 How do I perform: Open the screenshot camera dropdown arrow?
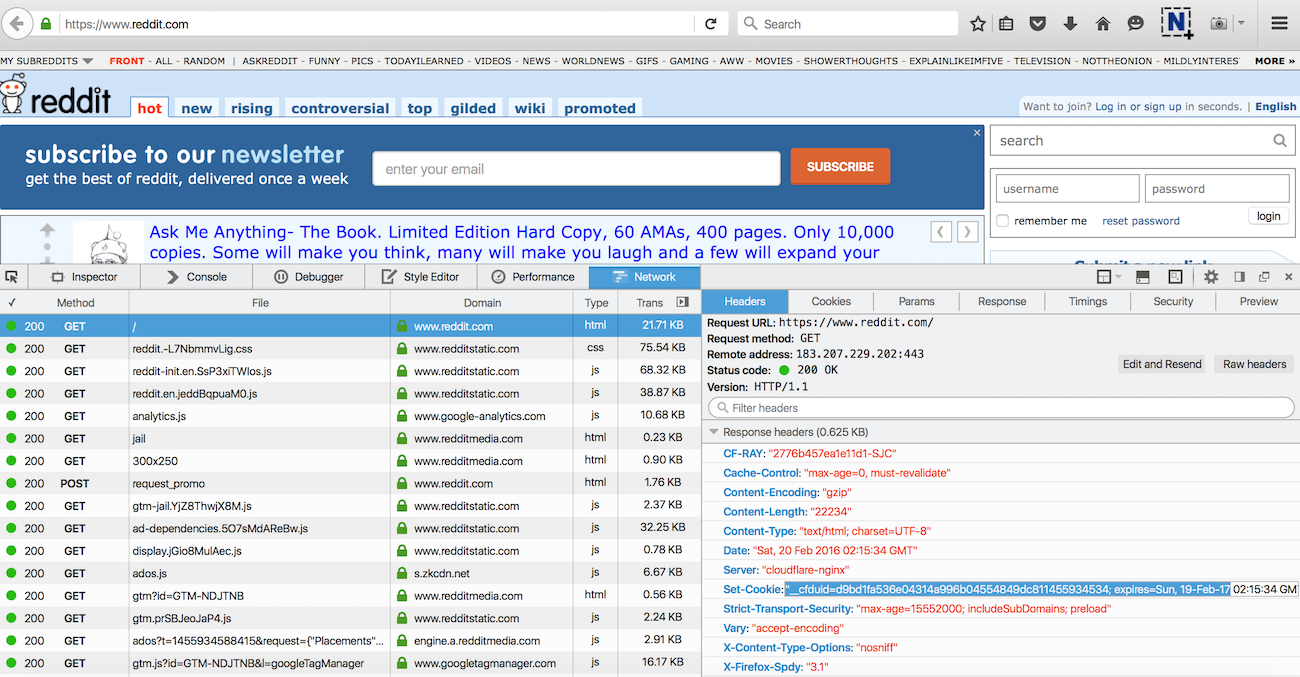tap(1241, 24)
